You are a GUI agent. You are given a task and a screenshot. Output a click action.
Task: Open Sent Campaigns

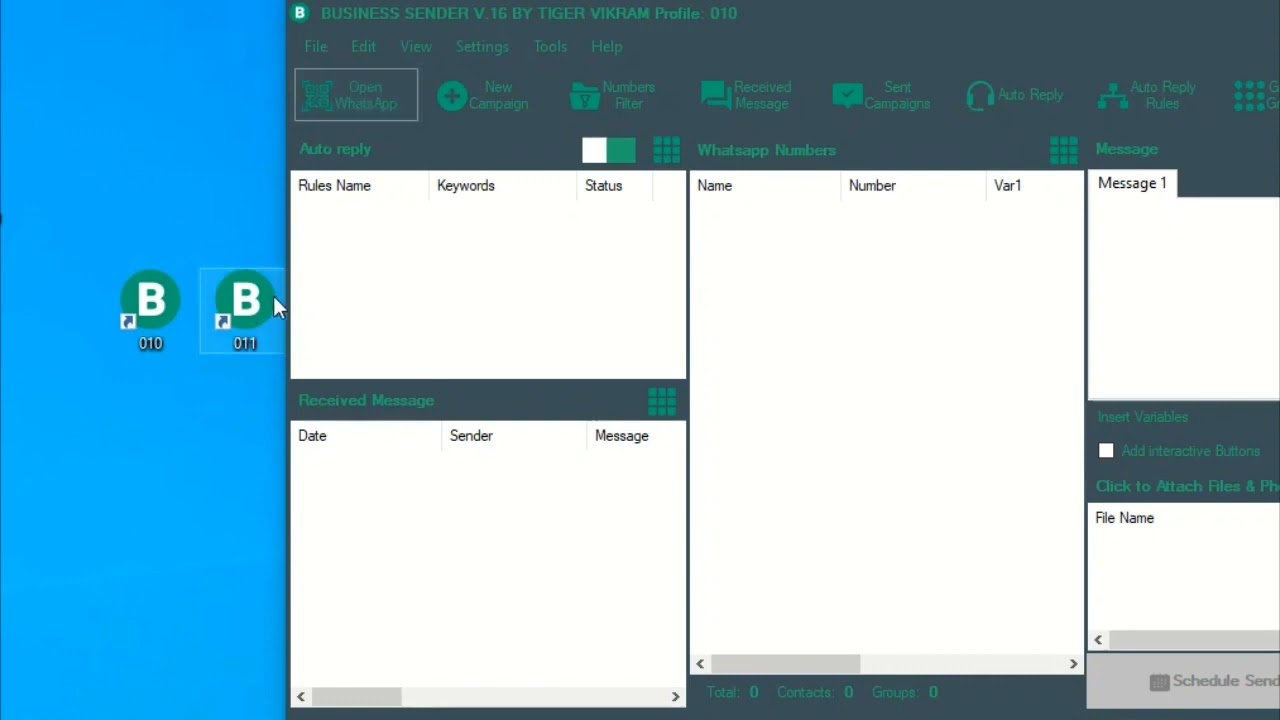pos(880,95)
